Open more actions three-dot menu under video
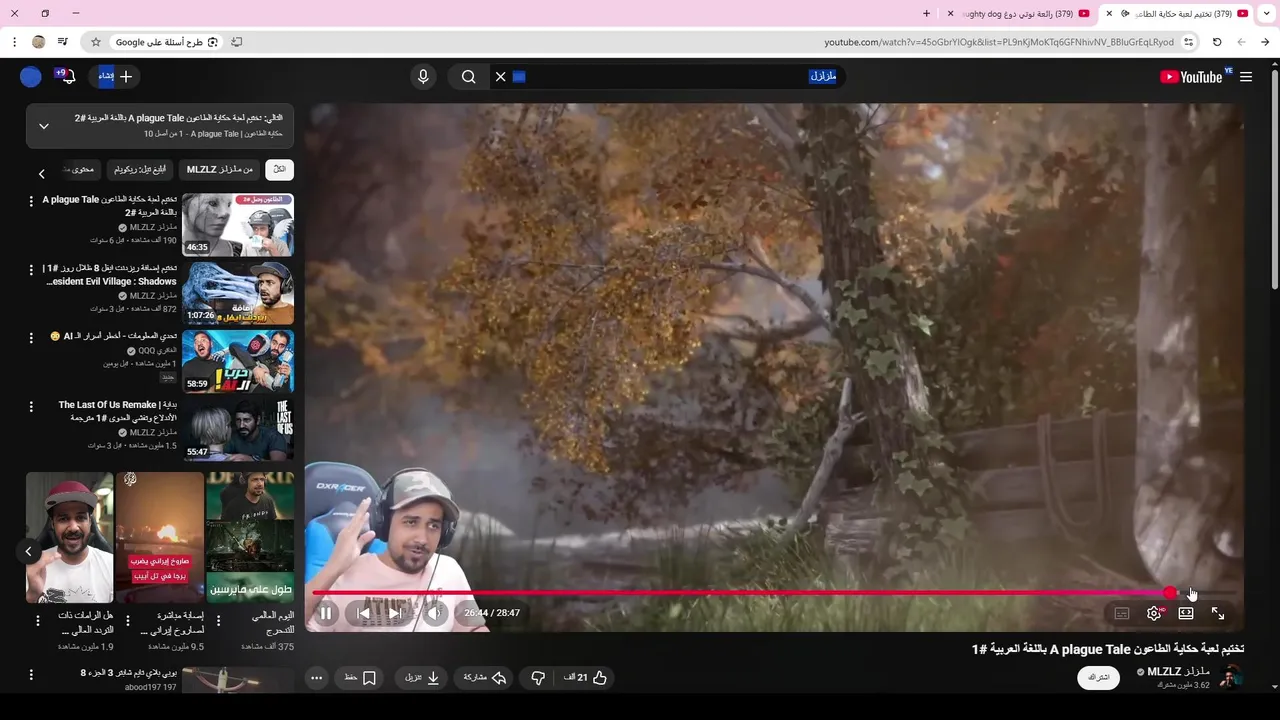The width and height of the screenshot is (1280, 720). (x=316, y=678)
